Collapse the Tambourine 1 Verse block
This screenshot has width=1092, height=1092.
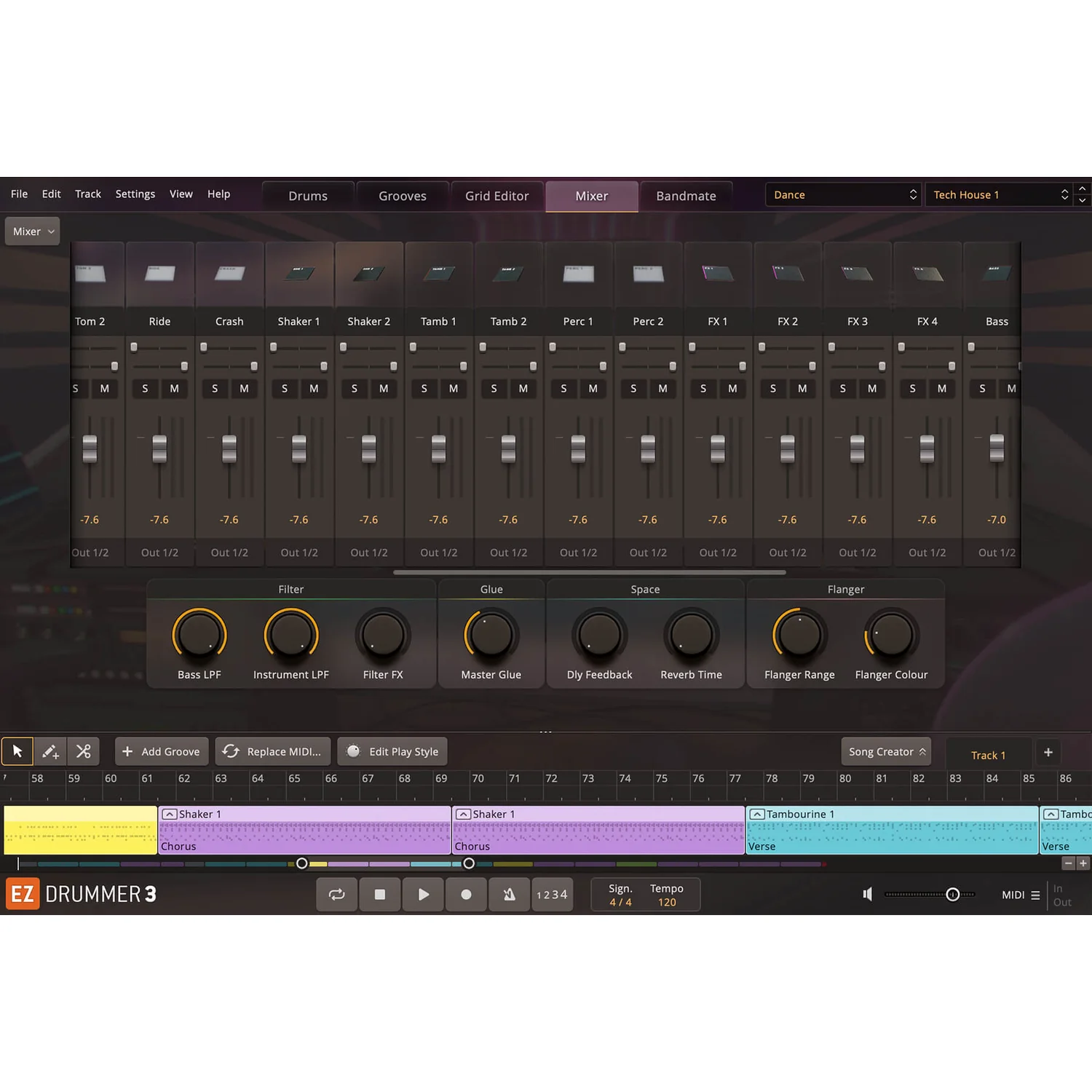pos(757,814)
